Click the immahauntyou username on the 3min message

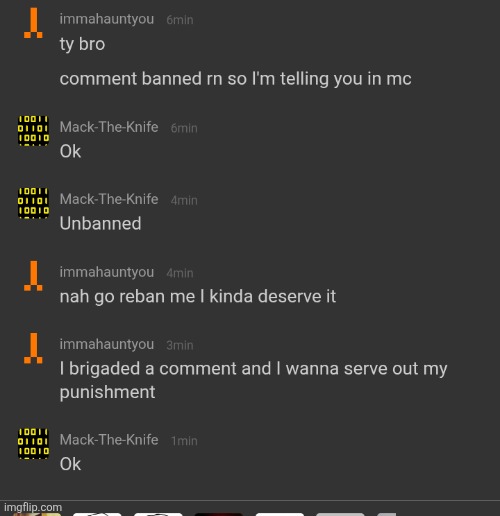point(107,344)
